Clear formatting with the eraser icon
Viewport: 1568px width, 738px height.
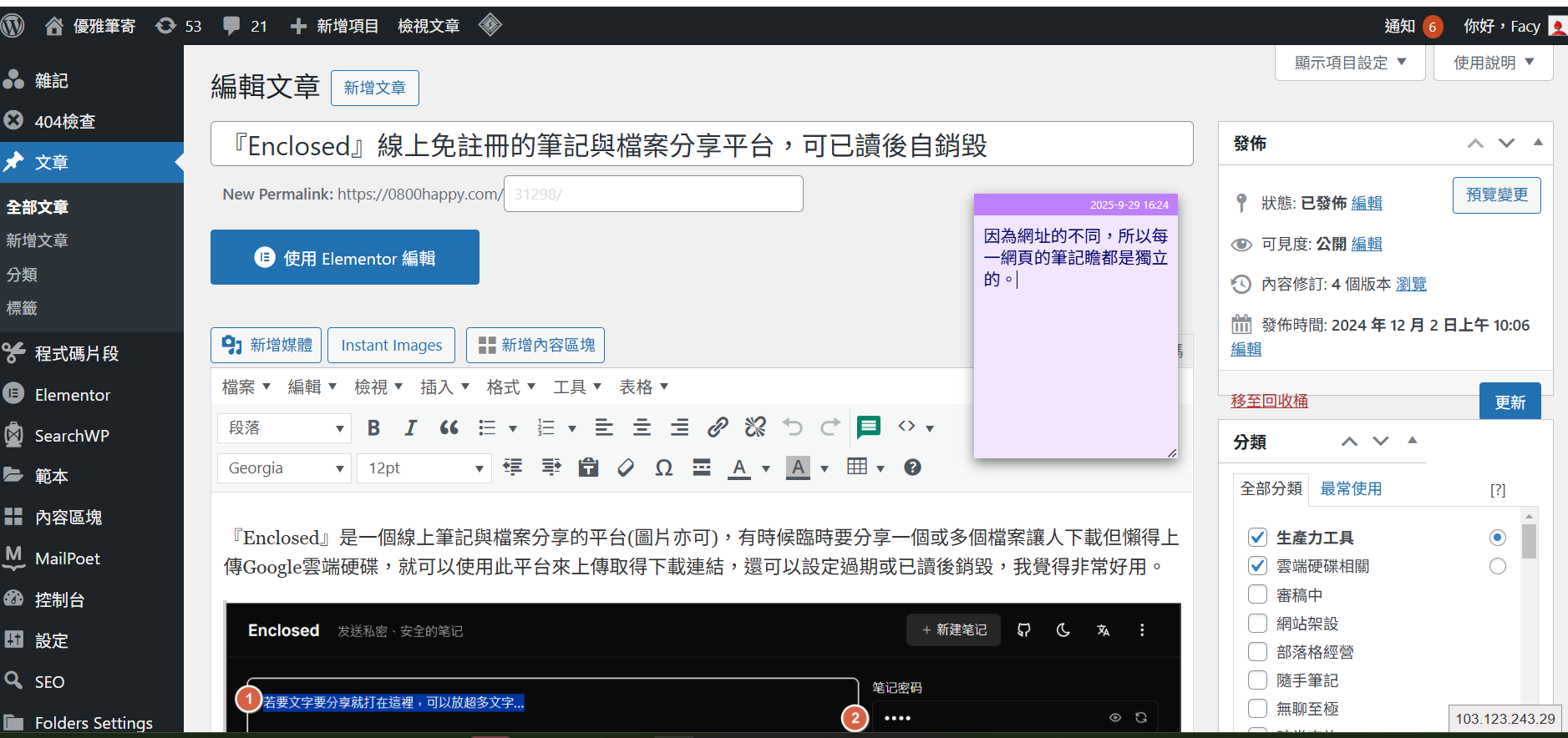pos(626,468)
